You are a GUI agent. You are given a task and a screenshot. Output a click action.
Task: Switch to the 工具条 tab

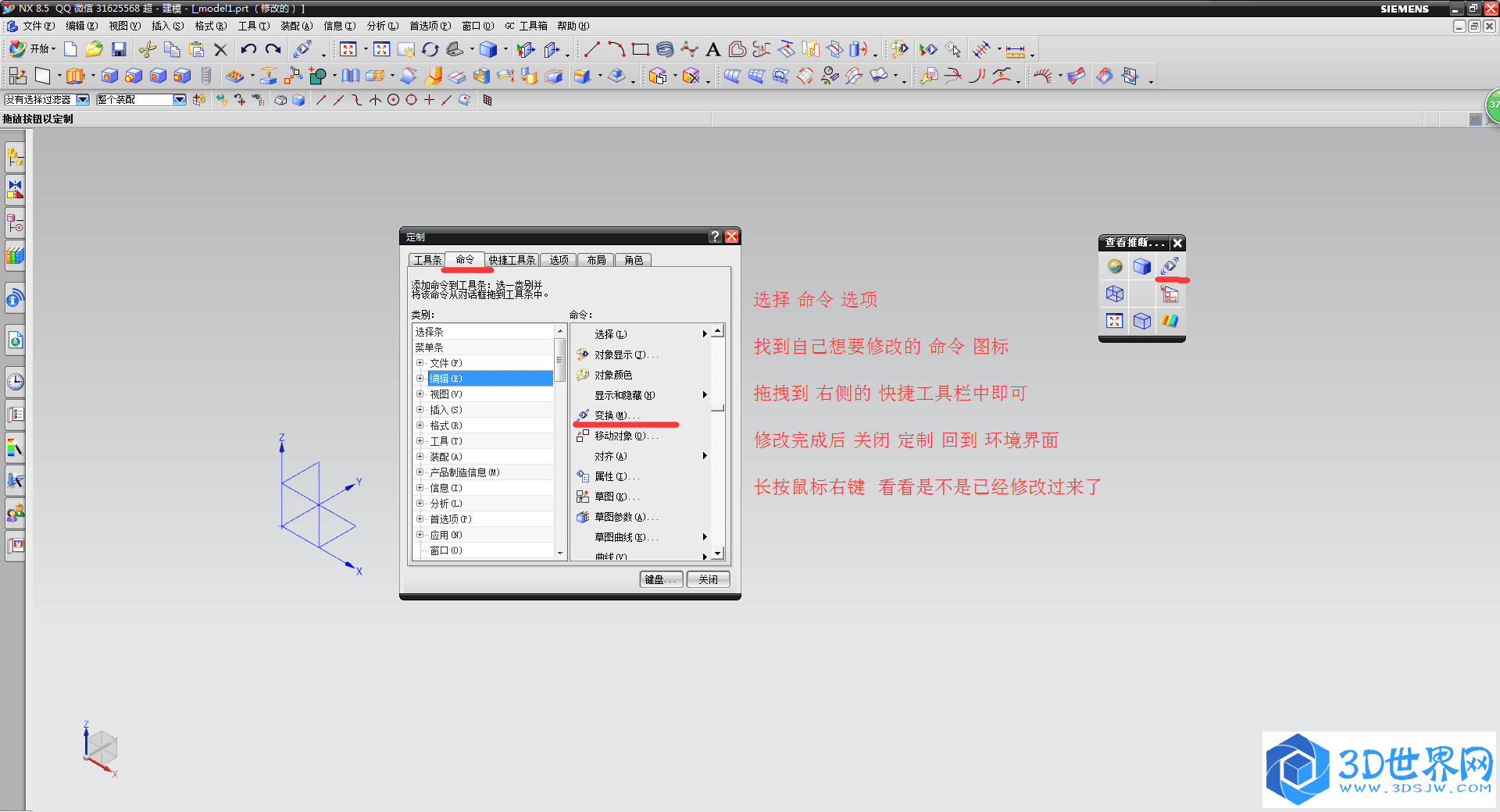[x=427, y=260]
